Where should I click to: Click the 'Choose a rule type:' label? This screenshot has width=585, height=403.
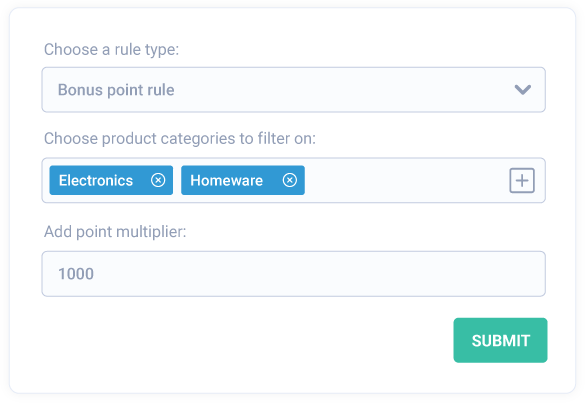coord(112,50)
